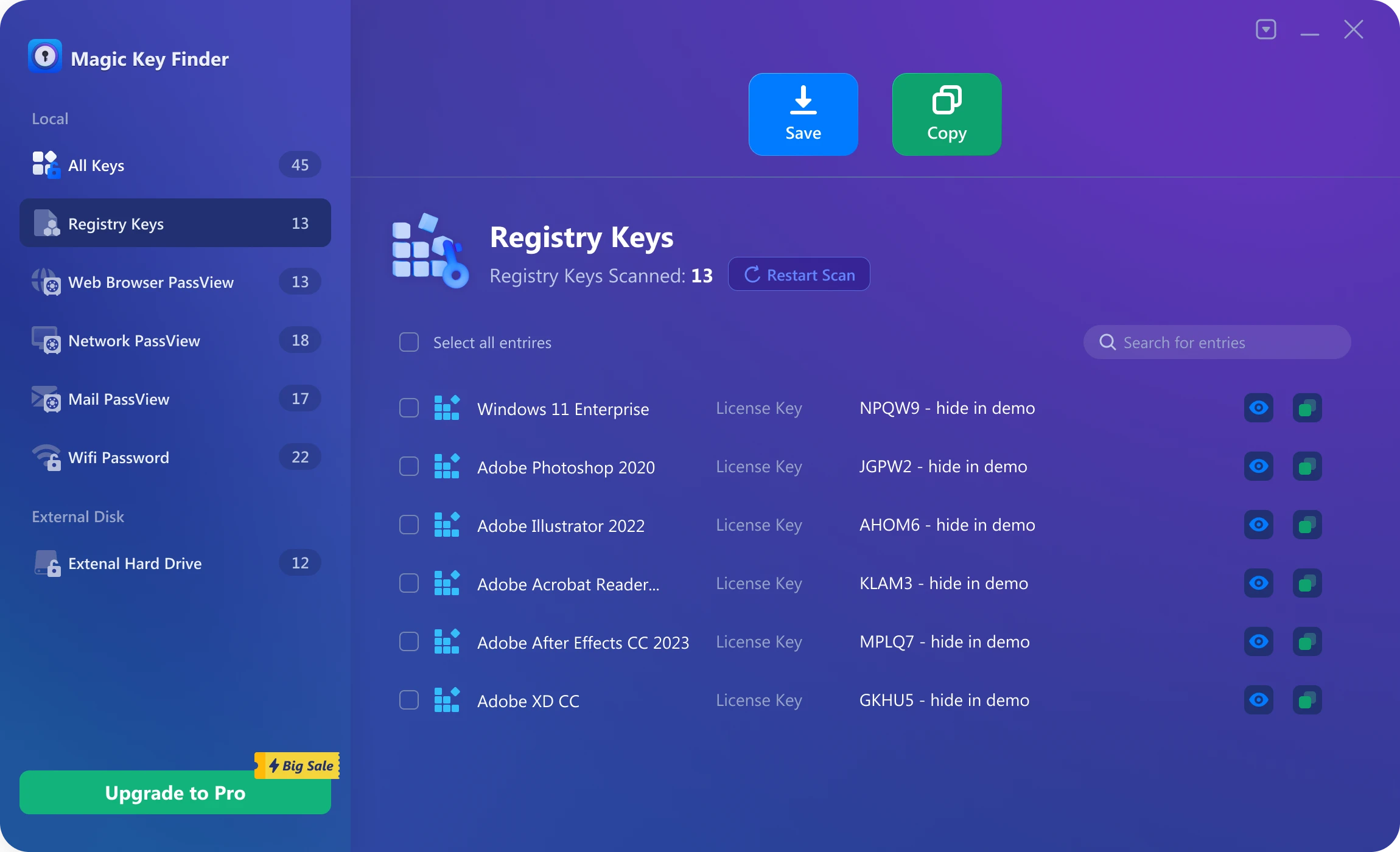Viewport: 1400px width, 852px height.
Task: Copy the Adobe XD CC license key
Action: point(1307,700)
